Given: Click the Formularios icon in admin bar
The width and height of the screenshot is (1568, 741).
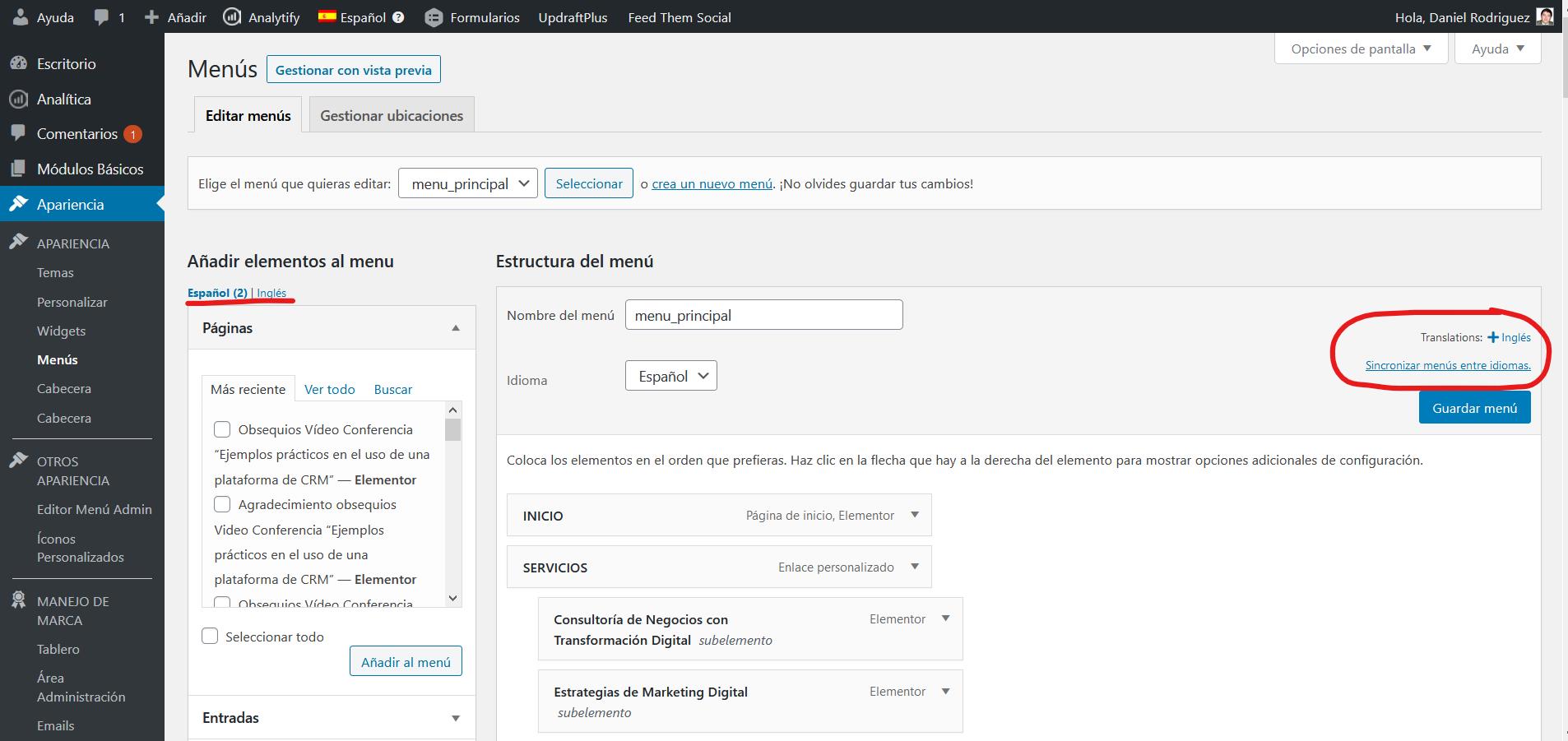Looking at the screenshot, I should [434, 17].
